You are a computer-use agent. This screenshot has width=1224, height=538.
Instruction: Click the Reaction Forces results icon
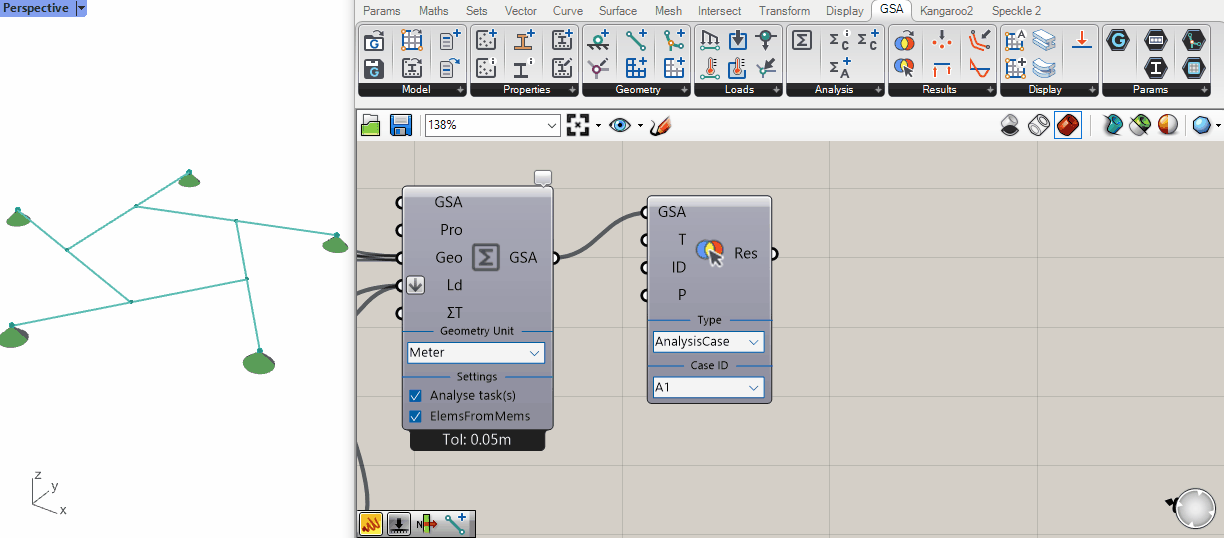tap(941, 68)
